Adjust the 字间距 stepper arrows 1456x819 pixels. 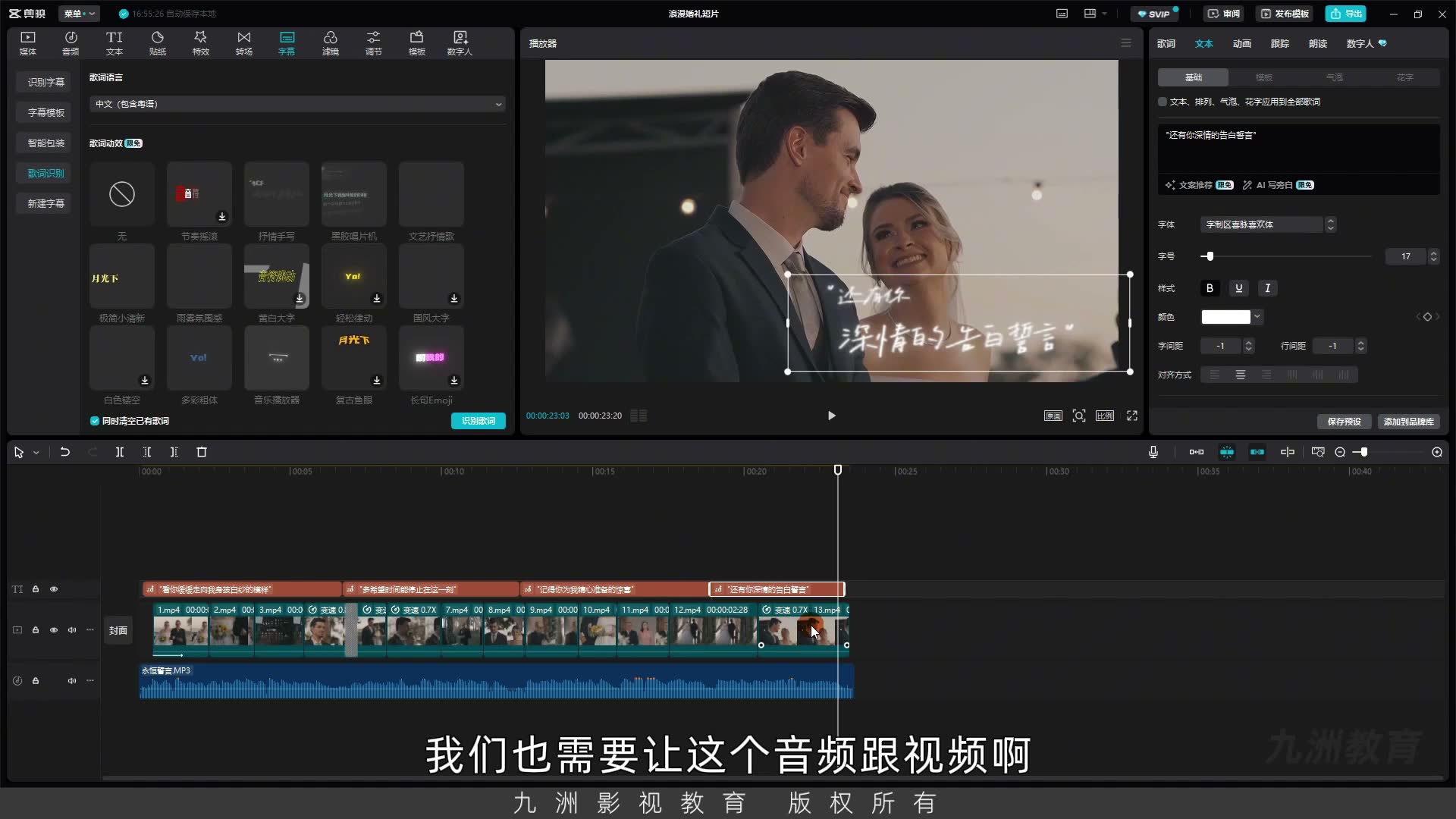tap(1249, 346)
